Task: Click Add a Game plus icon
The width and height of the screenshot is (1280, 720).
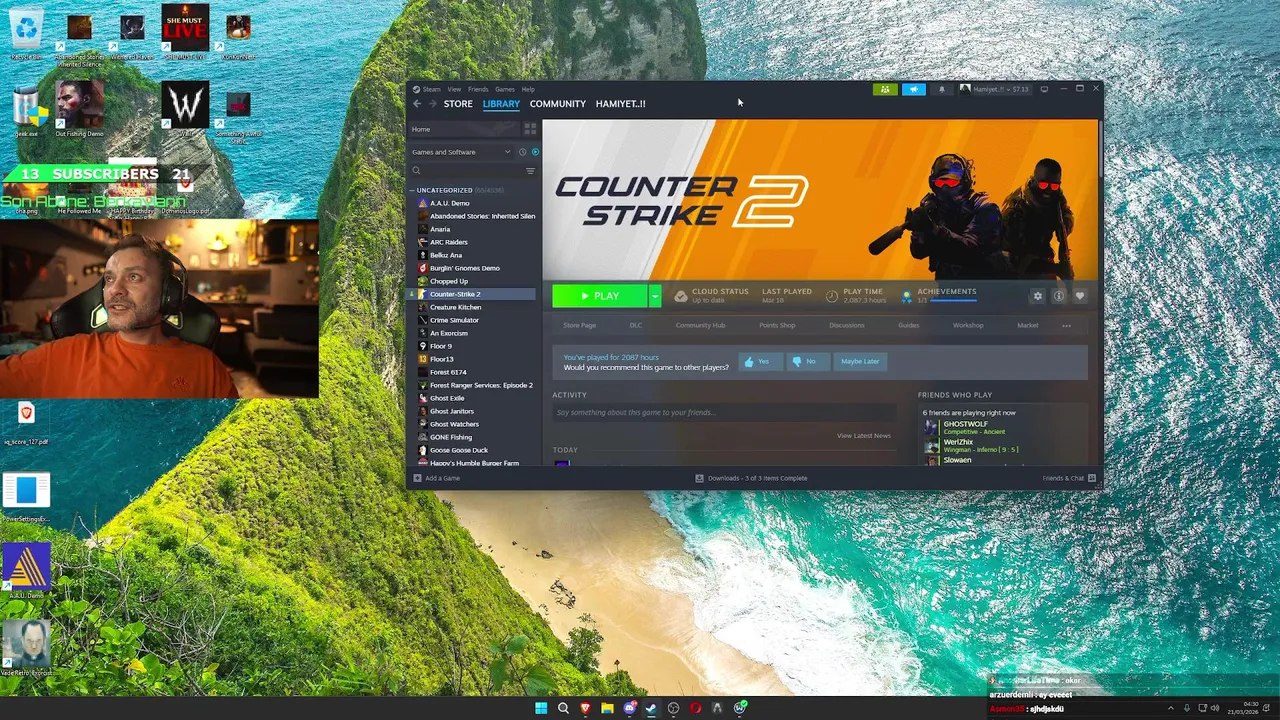Action: (418, 478)
